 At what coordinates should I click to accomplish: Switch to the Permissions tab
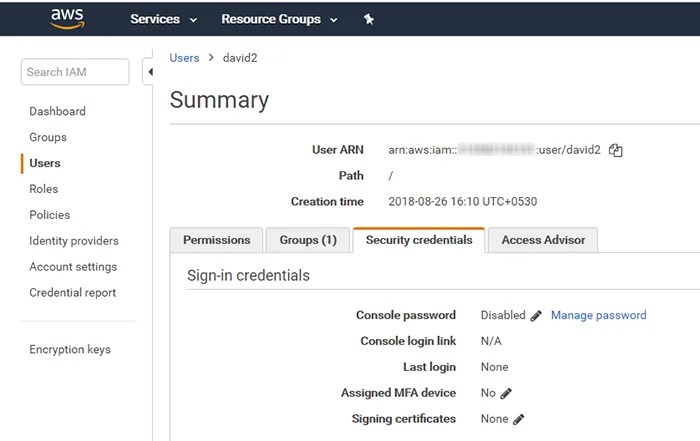pyautogui.click(x=217, y=240)
